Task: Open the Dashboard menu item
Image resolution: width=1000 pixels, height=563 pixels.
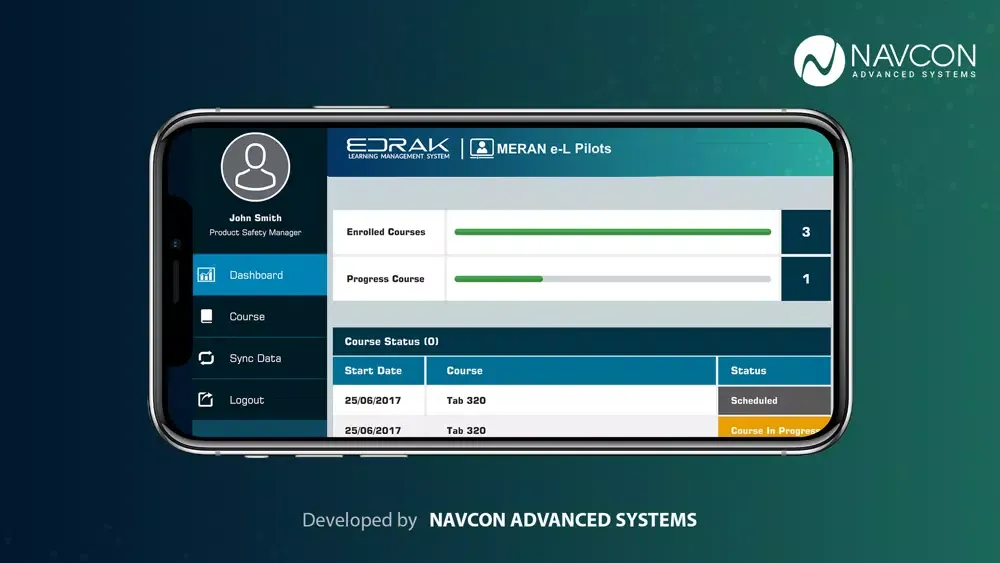Action: coord(260,275)
